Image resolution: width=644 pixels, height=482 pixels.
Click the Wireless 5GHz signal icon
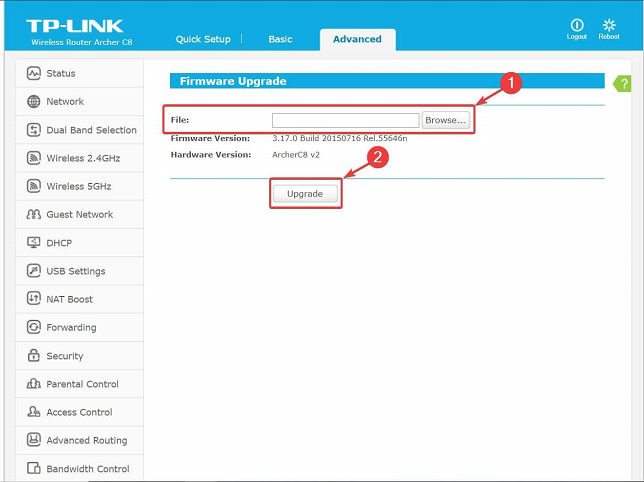coord(34,186)
